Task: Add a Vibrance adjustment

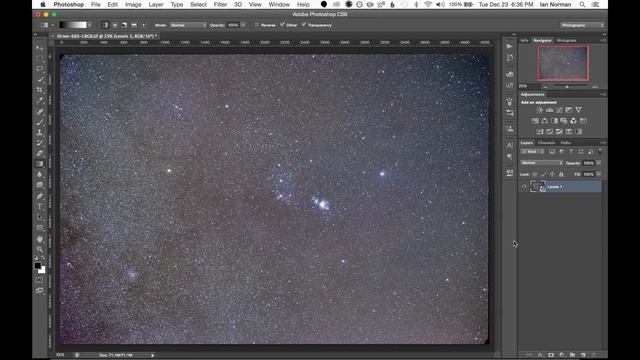Action: click(578, 110)
